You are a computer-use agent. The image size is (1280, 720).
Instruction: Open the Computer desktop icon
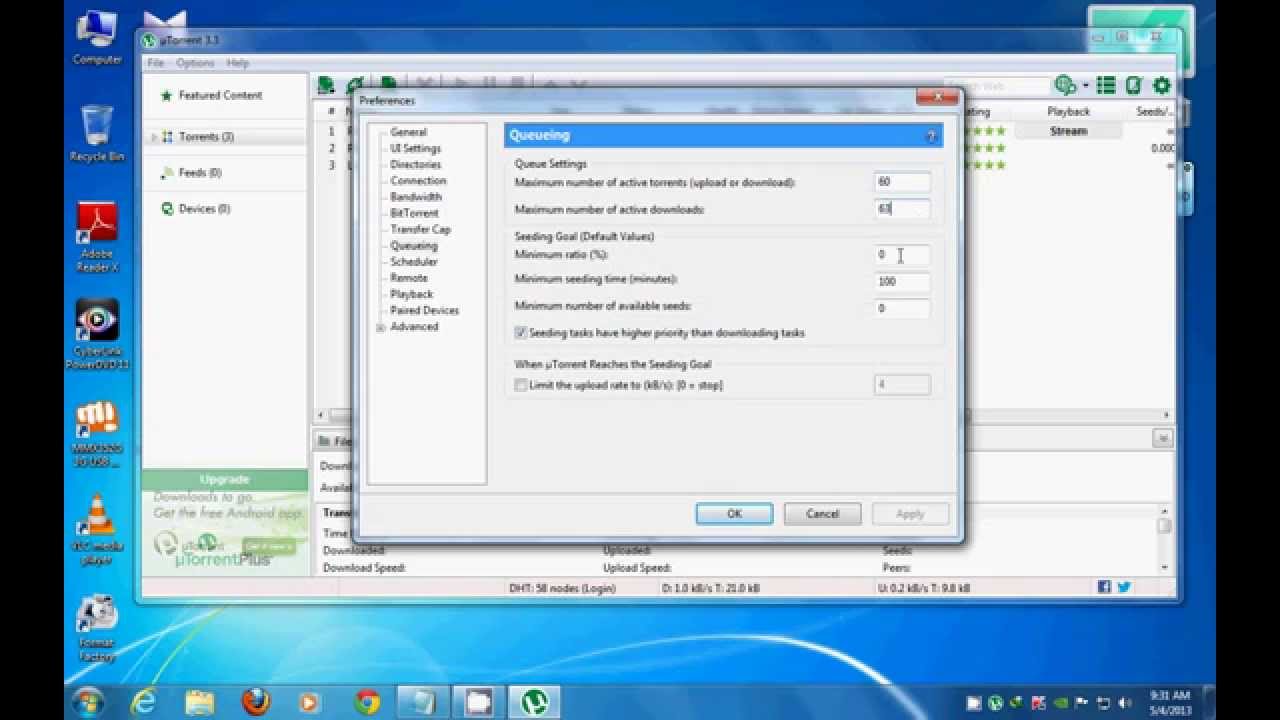pyautogui.click(x=97, y=38)
